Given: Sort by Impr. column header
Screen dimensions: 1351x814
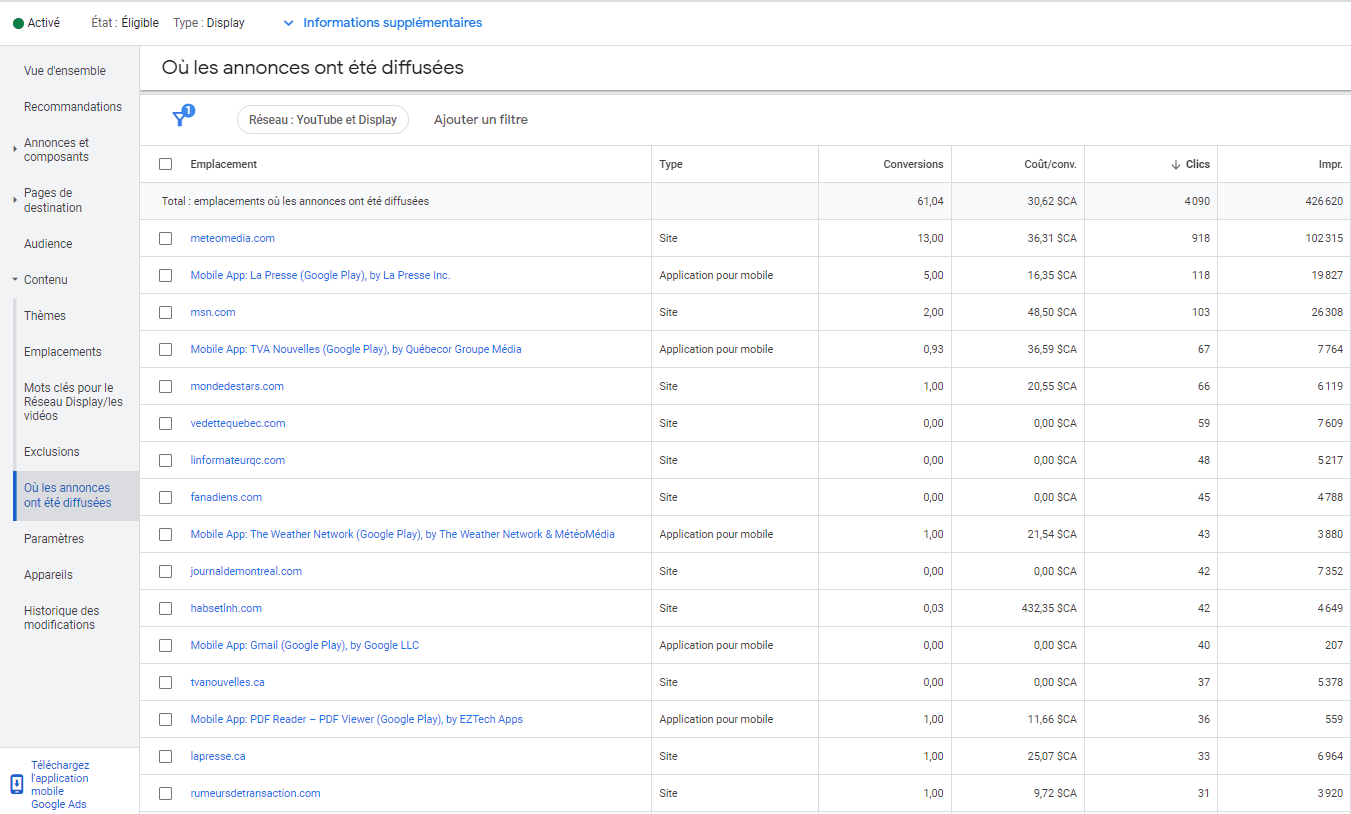Looking at the screenshot, I should click(x=1331, y=164).
